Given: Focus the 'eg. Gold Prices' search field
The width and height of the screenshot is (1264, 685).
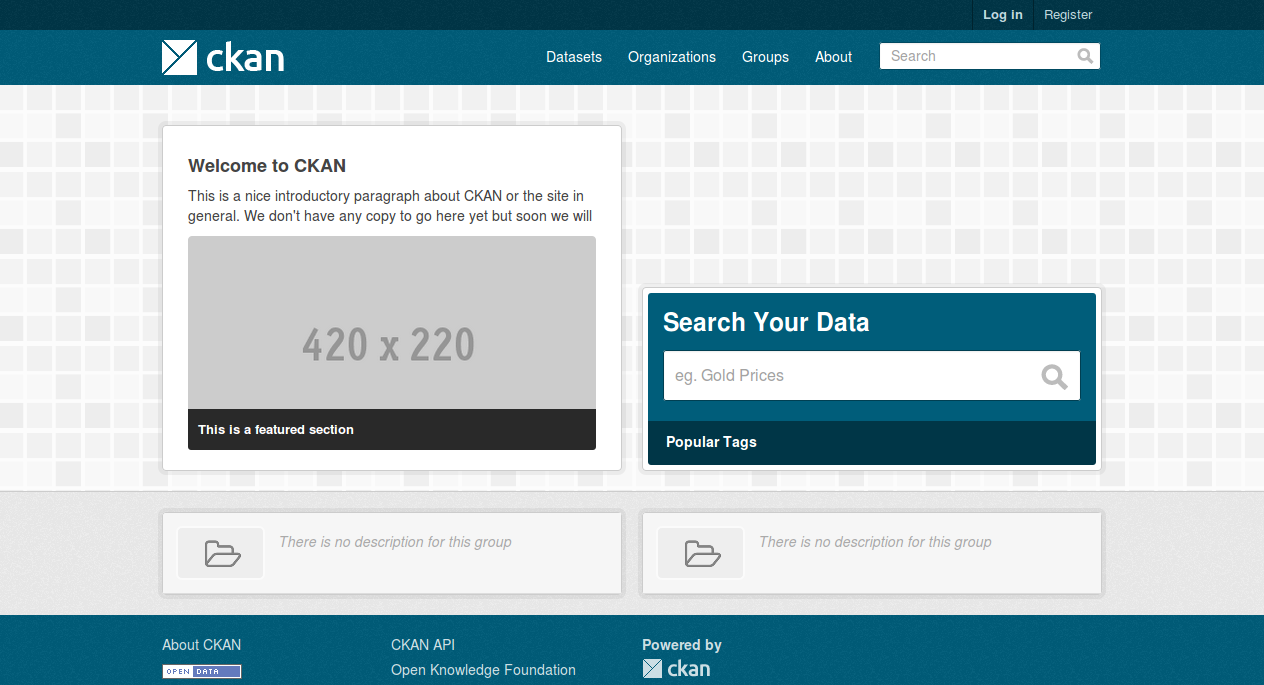Looking at the screenshot, I should tap(872, 376).
